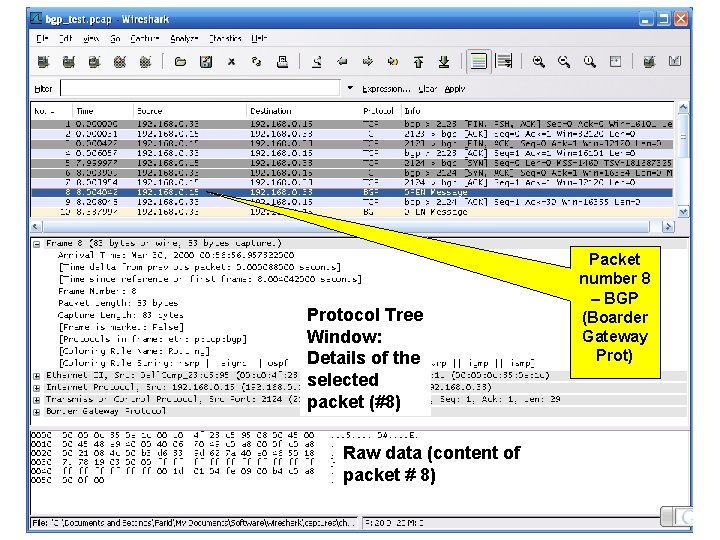The width and height of the screenshot is (720, 540).
Task: Click the Apply filter button
Action: (x=455, y=89)
